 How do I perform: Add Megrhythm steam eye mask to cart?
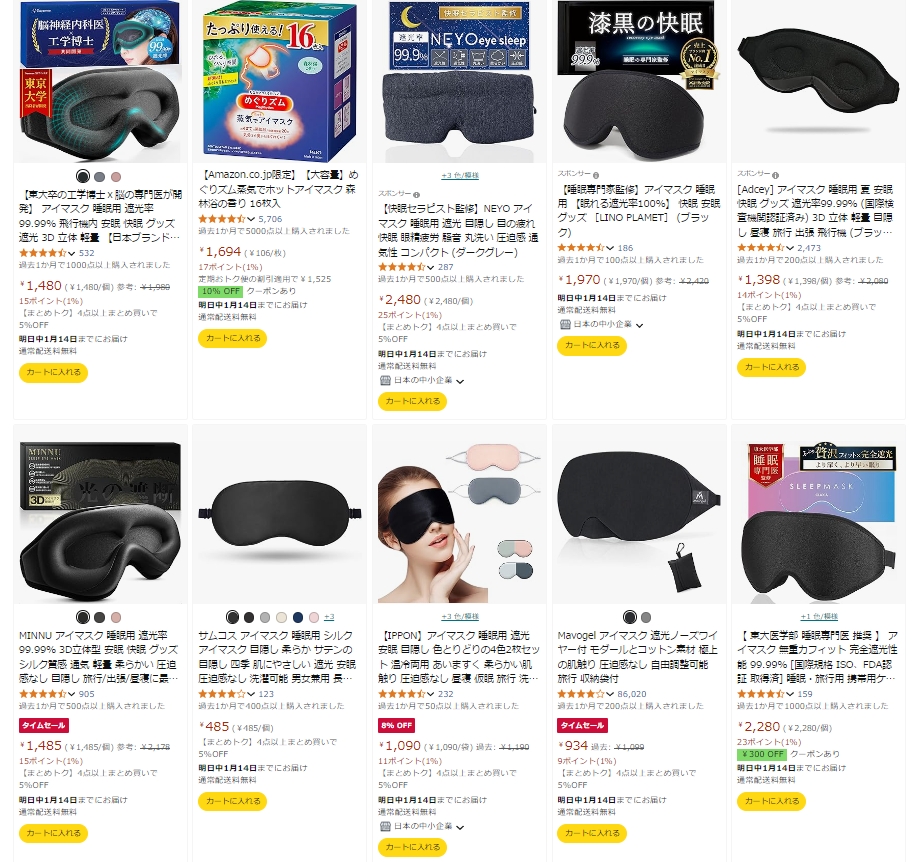(x=233, y=338)
